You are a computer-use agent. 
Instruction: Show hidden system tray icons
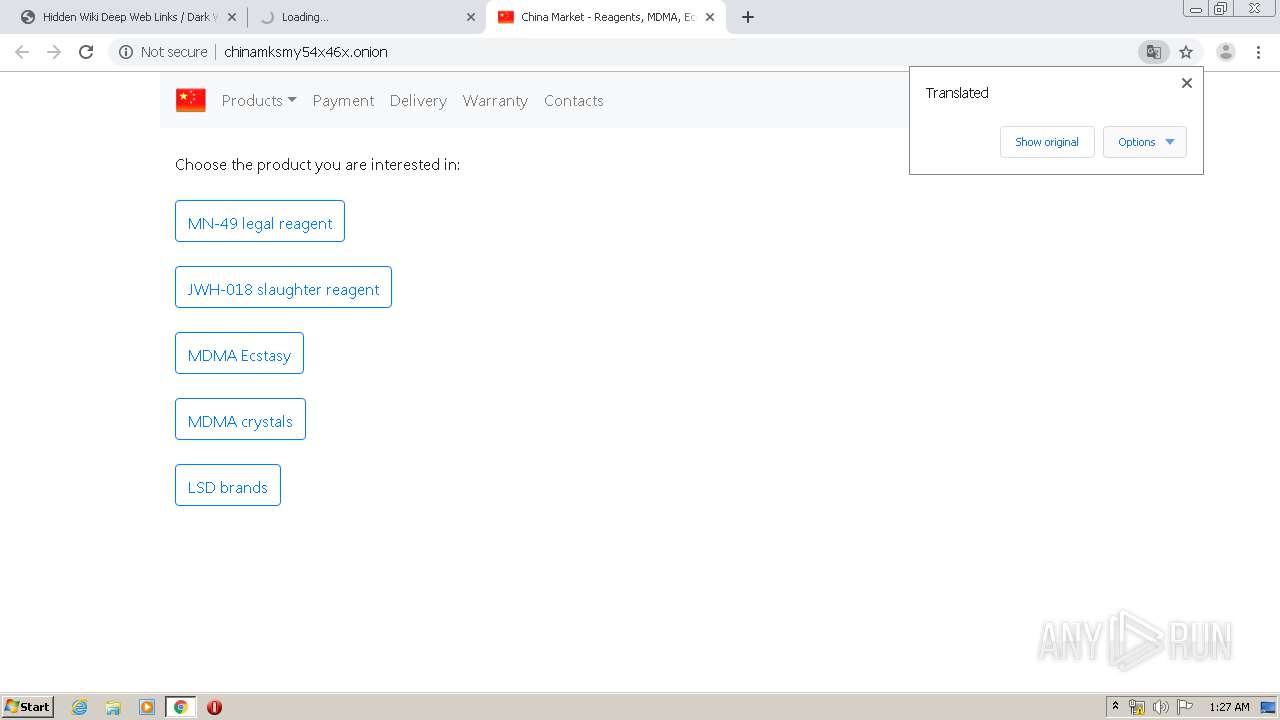coord(1115,707)
